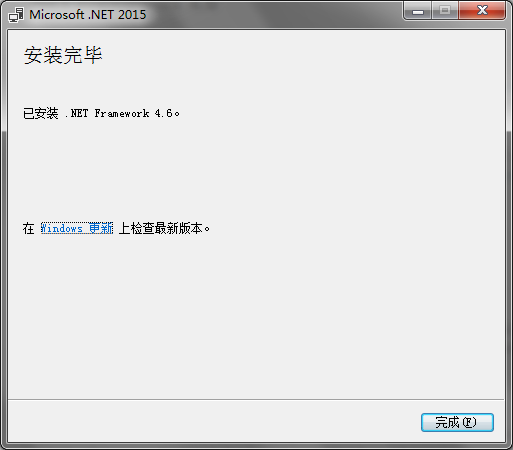Click the 更新 characters in the hyperlink

(101, 228)
